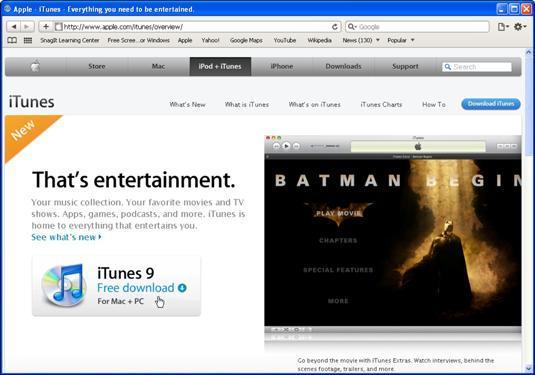535x375 pixels.
Task: Open the iPhone navigation tab
Action: point(282,67)
